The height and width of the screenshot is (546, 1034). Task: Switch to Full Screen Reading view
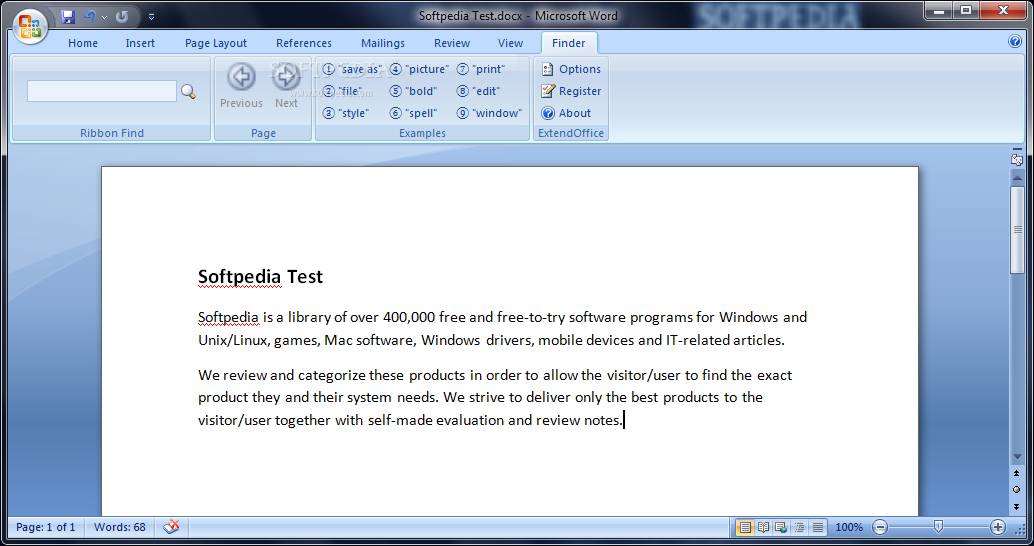click(x=764, y=527)
